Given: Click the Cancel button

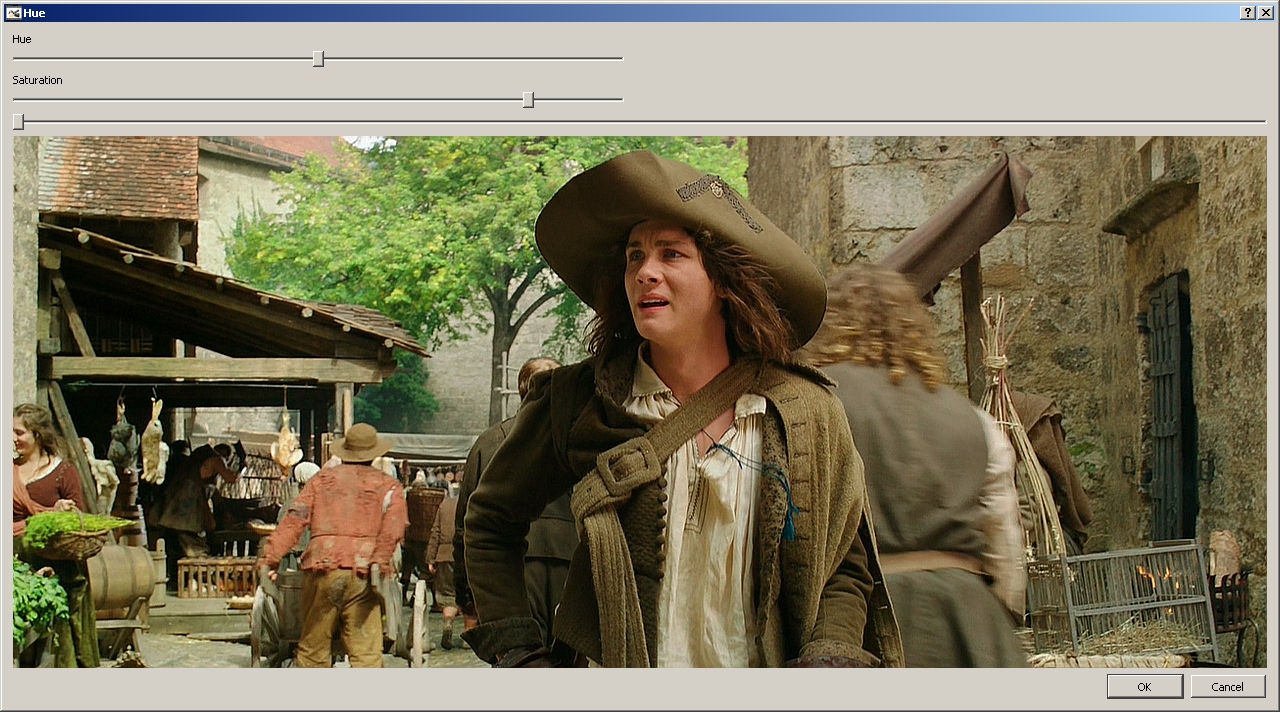Looking at the screenshot, I should [1227, 686].
